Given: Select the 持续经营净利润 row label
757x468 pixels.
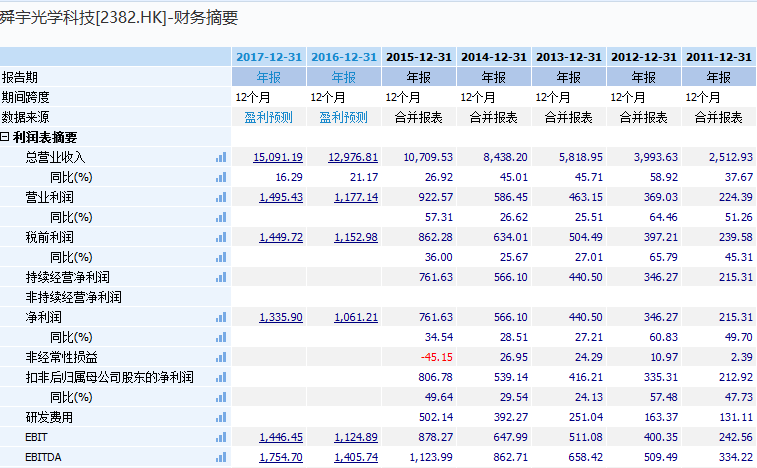Looking at the screenshot, I should (x=68, y=277).
